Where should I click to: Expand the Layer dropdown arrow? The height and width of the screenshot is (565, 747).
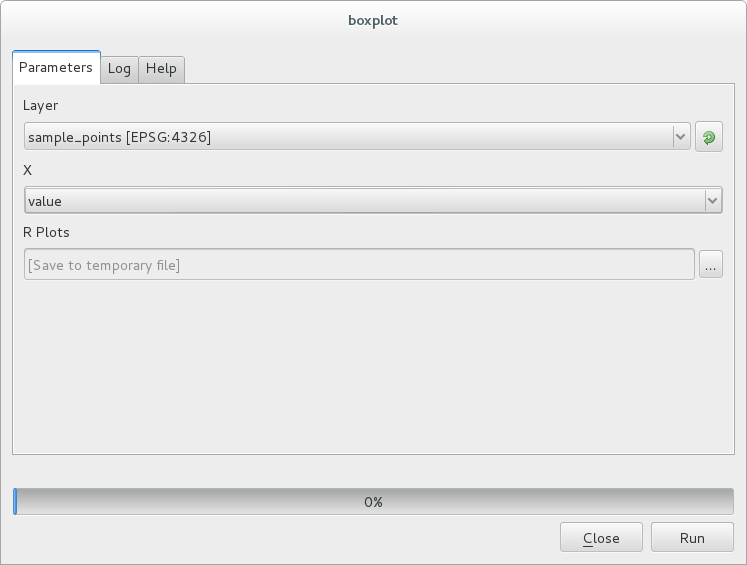pyautogui.click(x=682, y=137)
